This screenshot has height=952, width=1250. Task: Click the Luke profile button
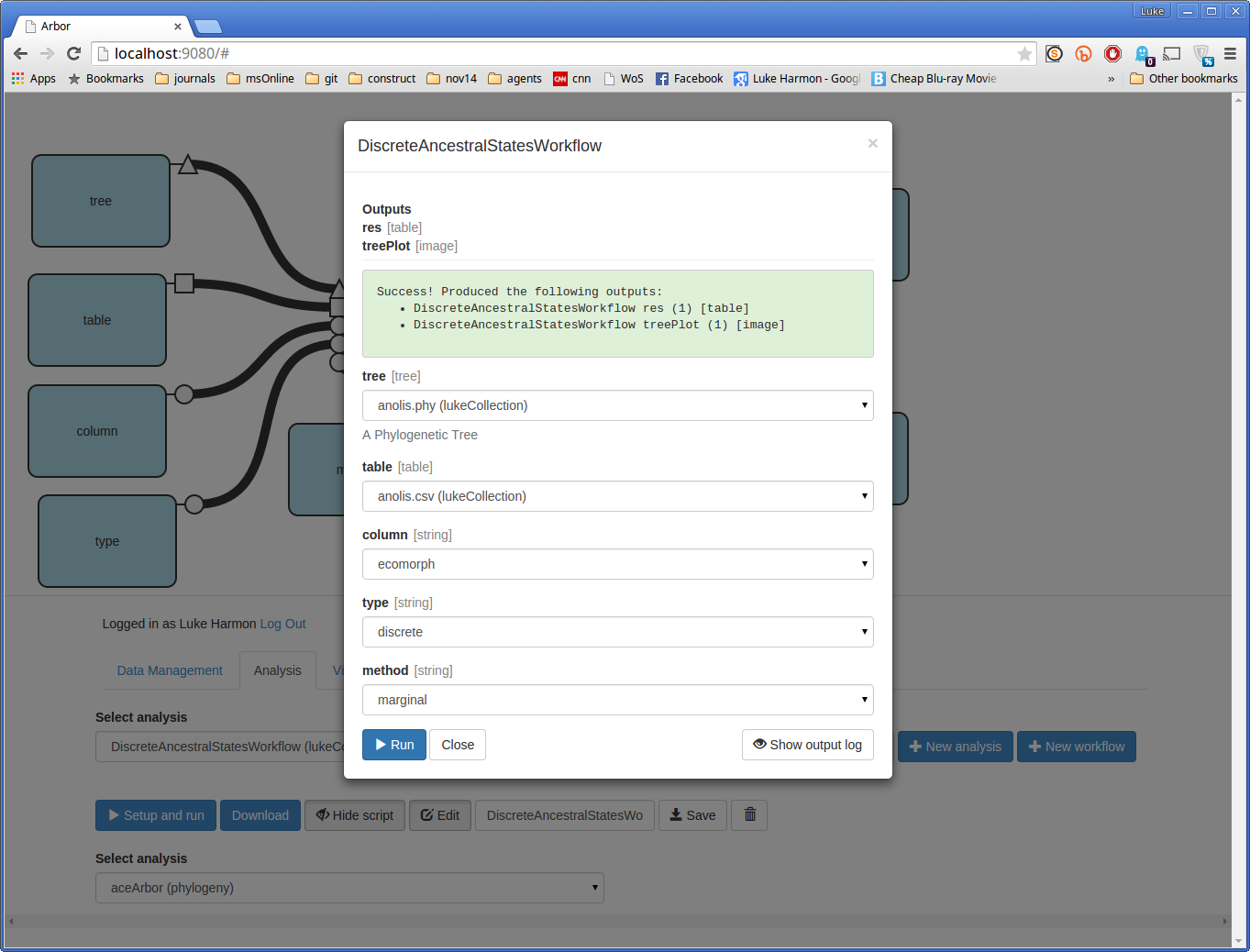click(1152, 11)
